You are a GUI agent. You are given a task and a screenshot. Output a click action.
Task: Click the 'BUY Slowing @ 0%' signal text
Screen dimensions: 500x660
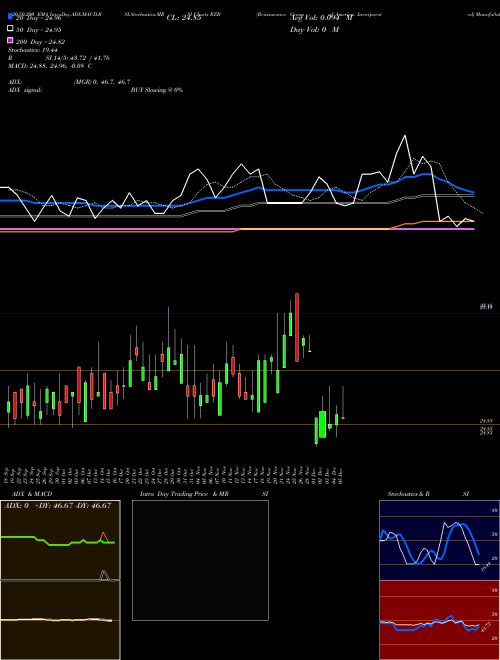(157, 90)
